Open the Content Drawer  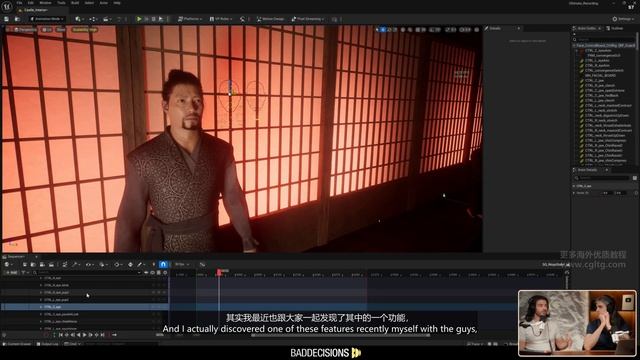(17, 344)
